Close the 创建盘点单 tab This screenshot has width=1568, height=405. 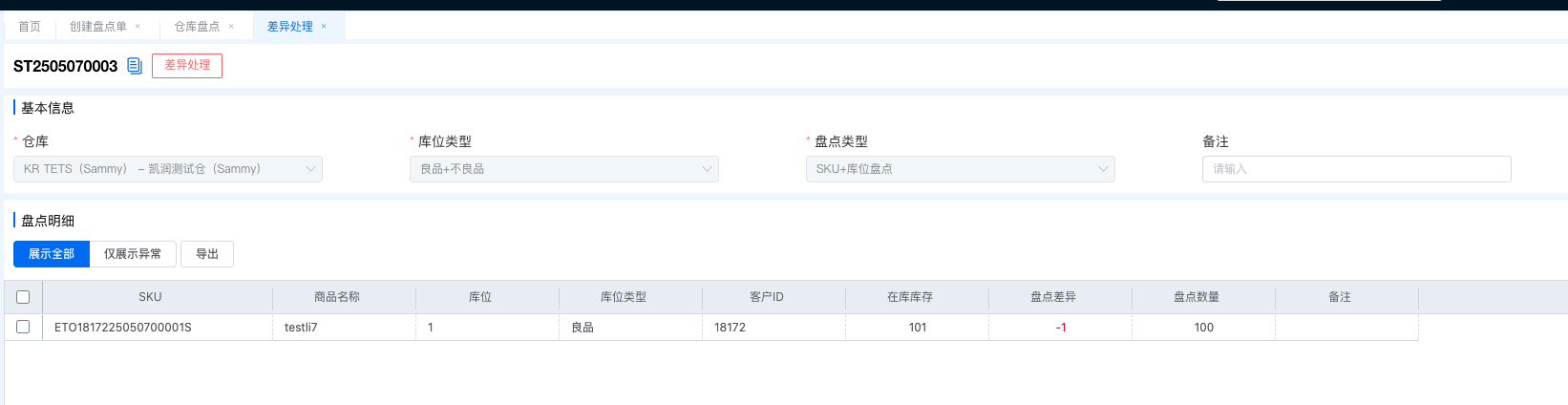coord(138,27)
